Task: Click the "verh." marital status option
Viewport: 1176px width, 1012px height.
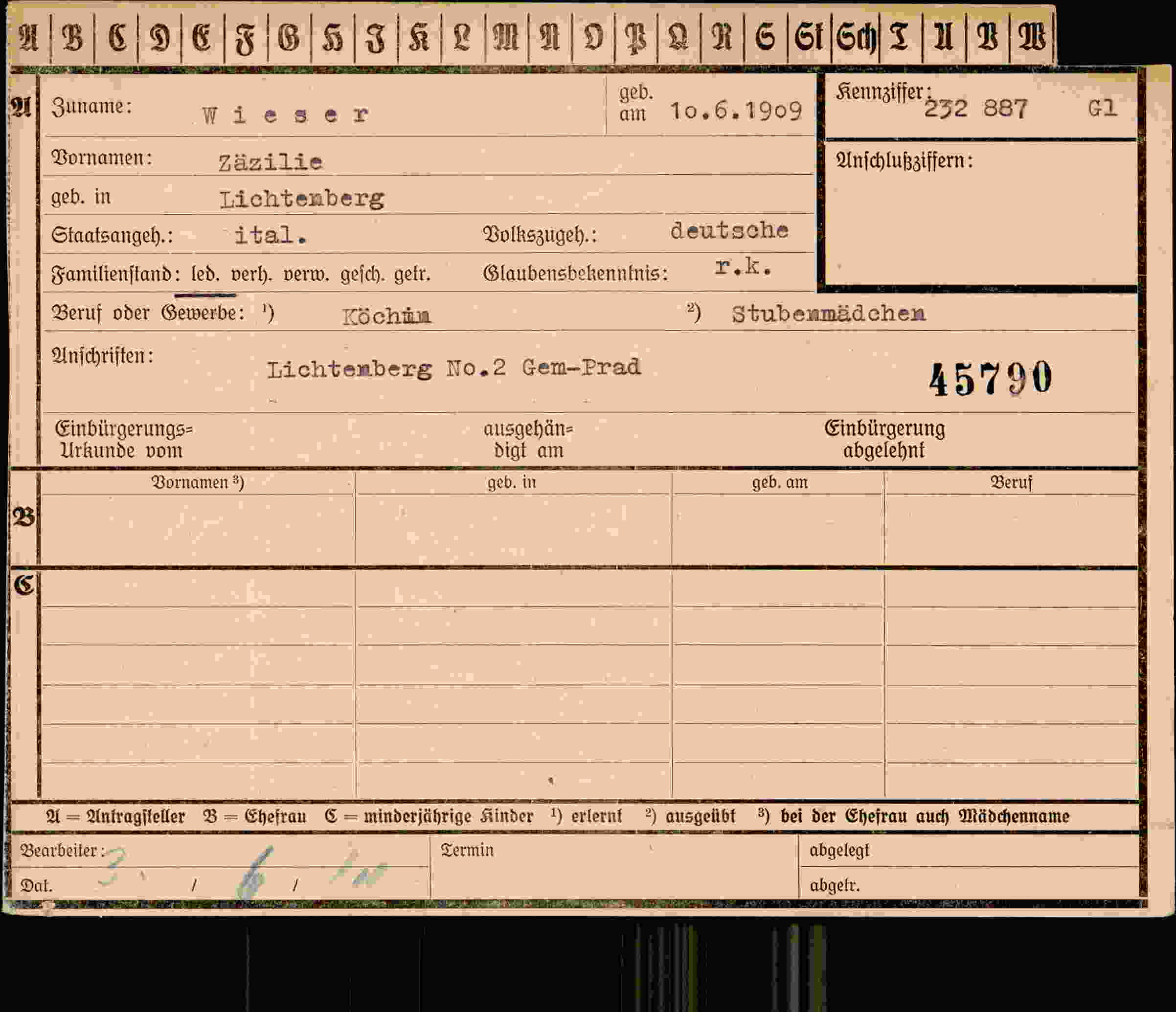Action: [251, 275]
